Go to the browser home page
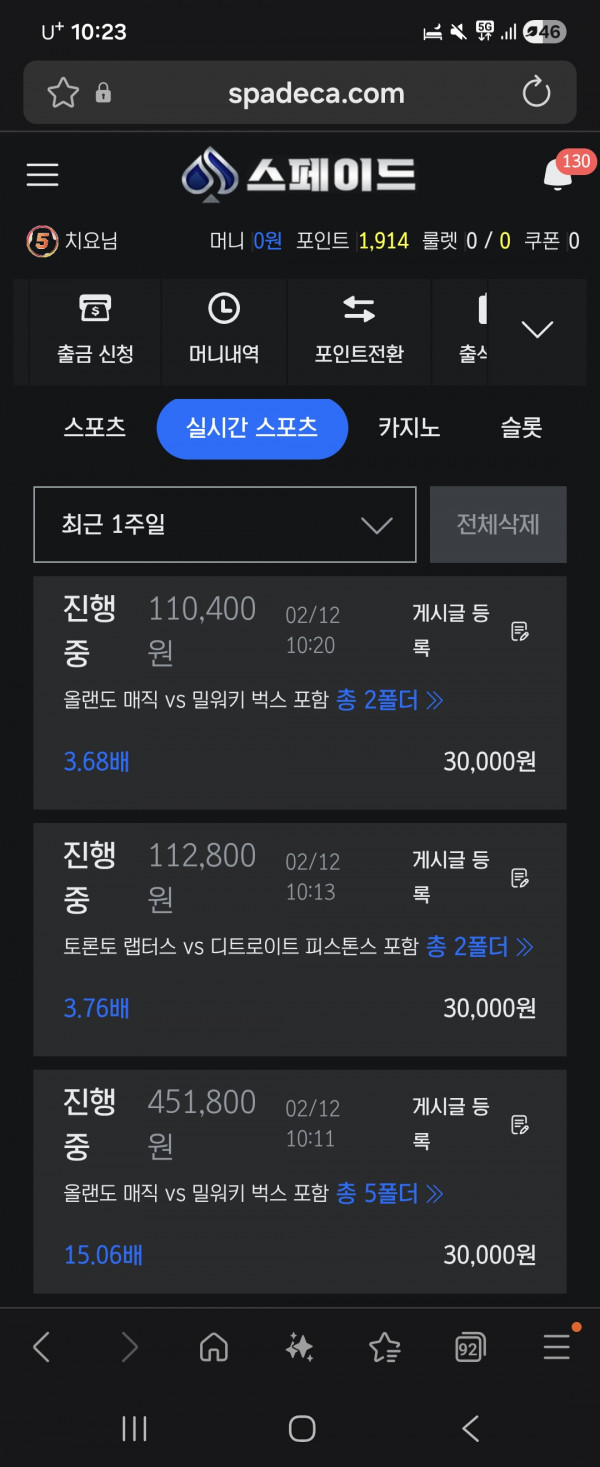Image resolution: width=600 pixels, height=1467 pixels. (x=214, y=1347)
